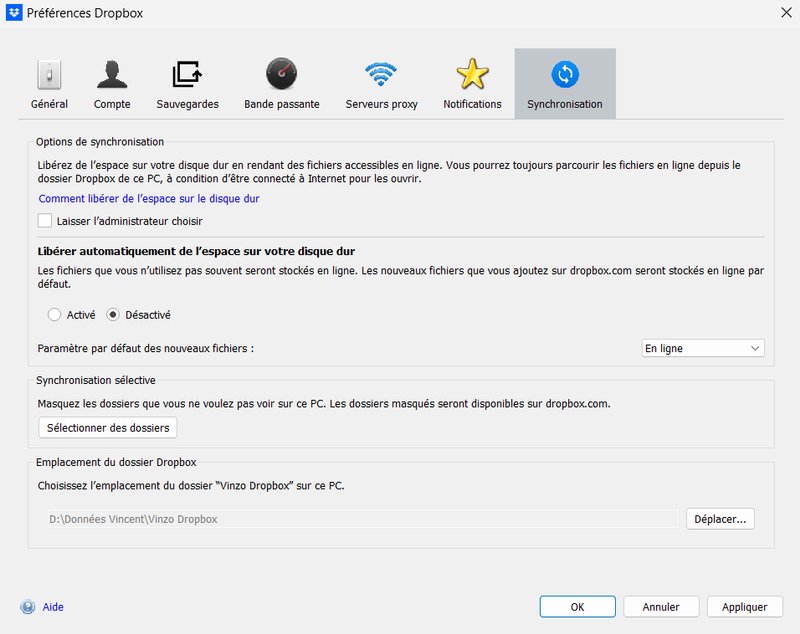
Task: Click the Notifications star icon
Action: click(x=472, y=74)
